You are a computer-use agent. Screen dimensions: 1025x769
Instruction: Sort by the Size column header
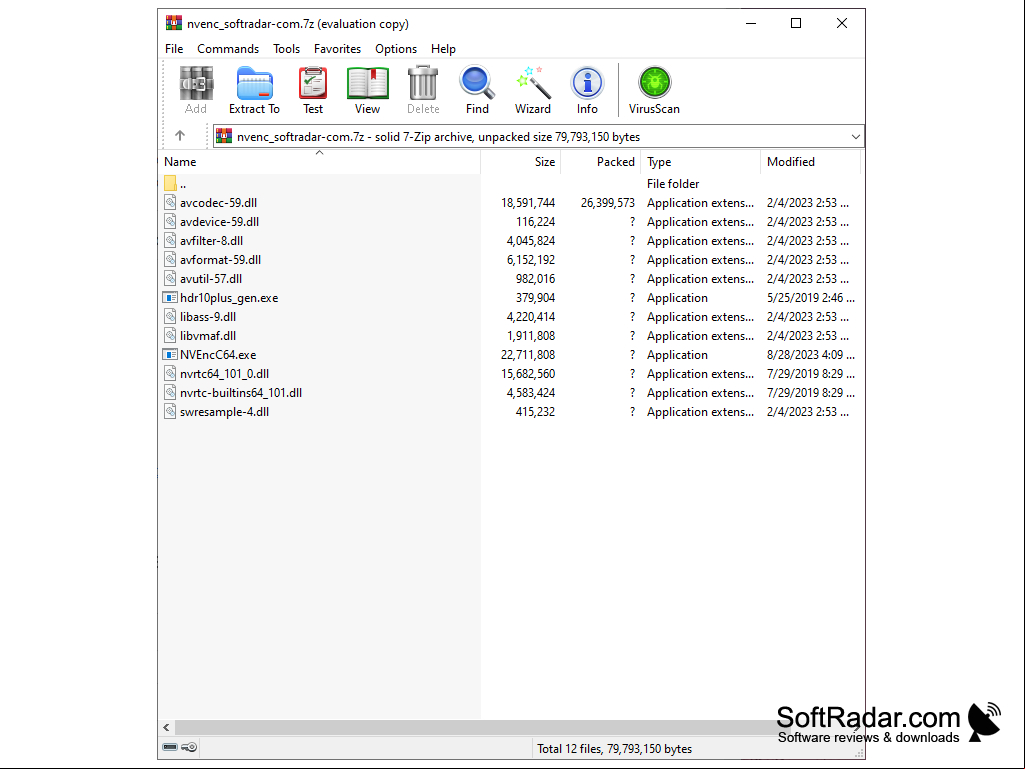pyautogui.click(x=520, y=162)
